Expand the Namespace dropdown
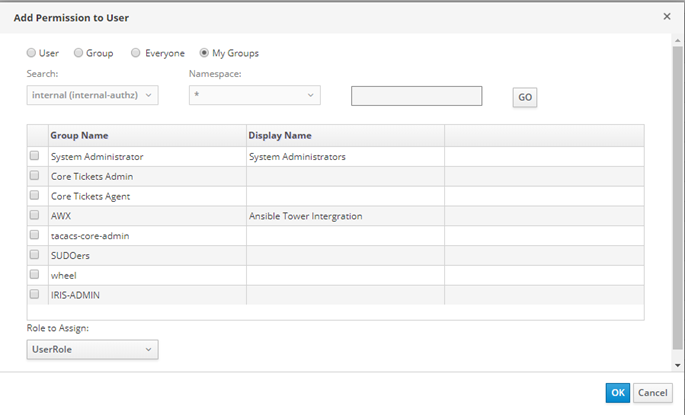The image size is (685, 415). pos(254,95)
